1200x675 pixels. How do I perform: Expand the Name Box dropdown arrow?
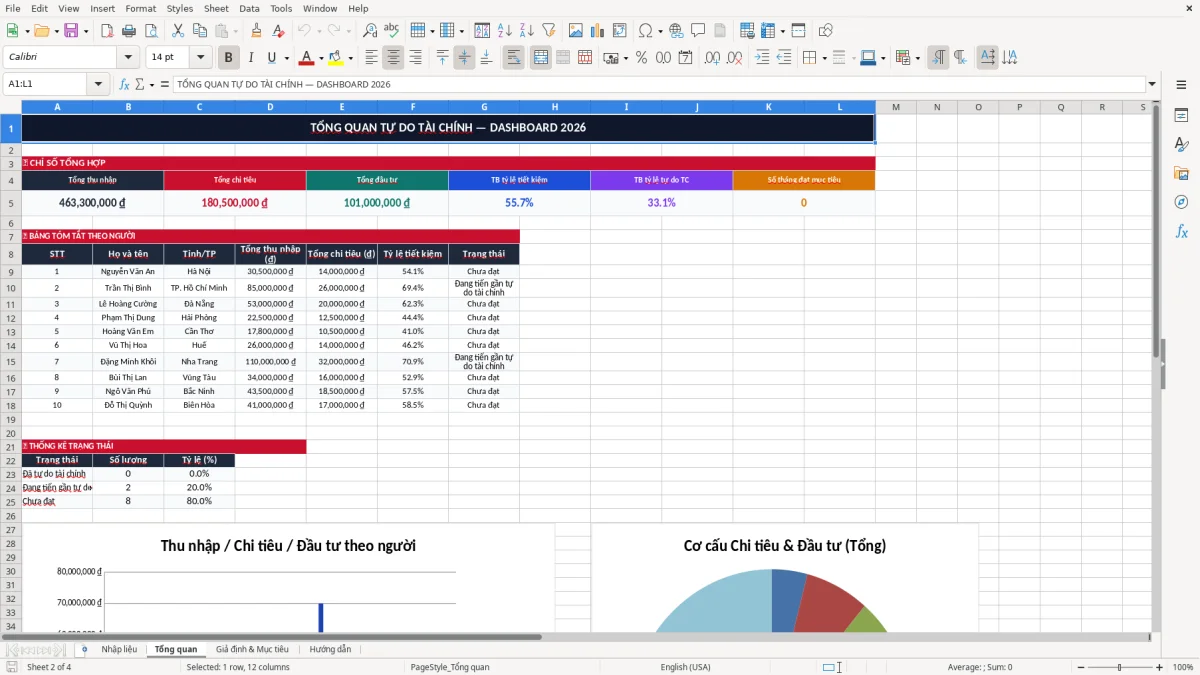coord(98,84)
